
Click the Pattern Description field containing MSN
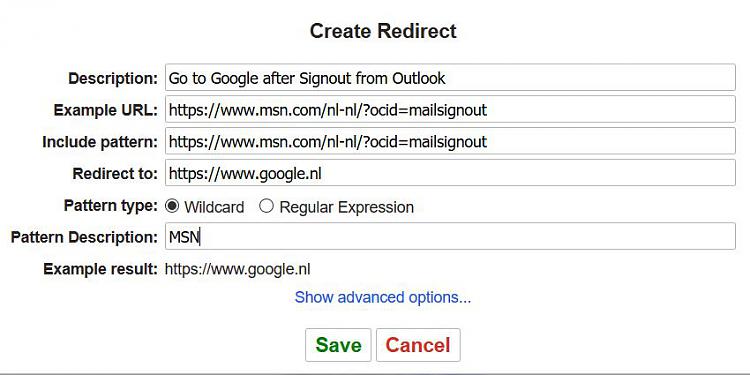click(x=450, y=236)
